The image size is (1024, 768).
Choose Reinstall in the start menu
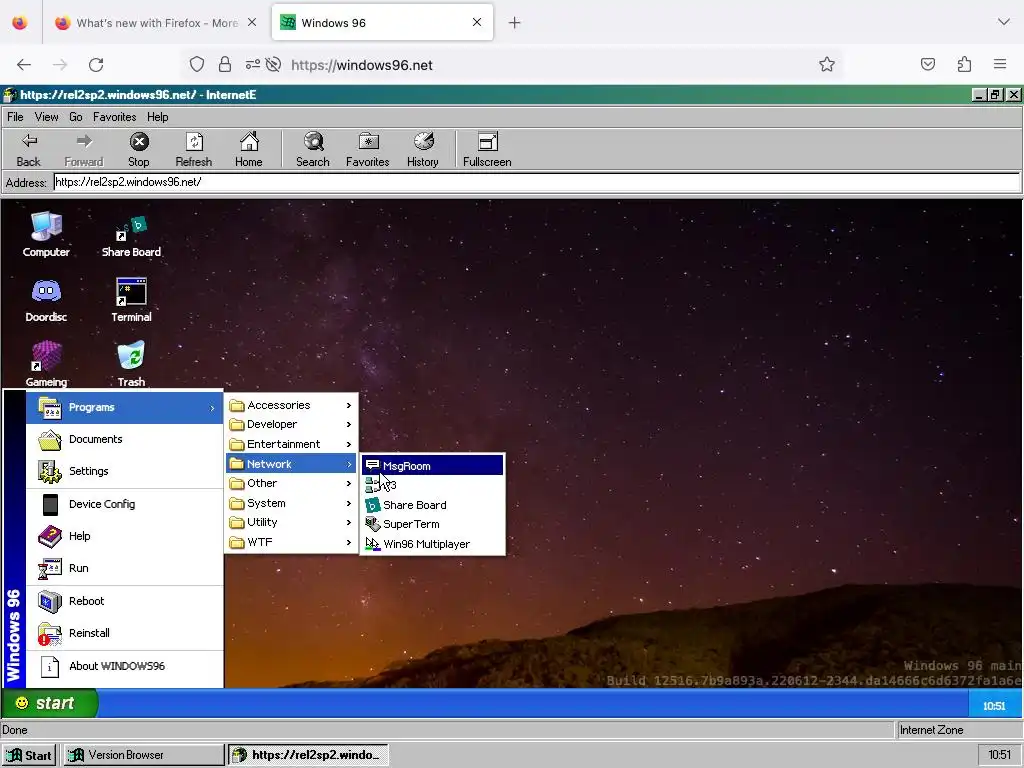click(x=125, y=633)
